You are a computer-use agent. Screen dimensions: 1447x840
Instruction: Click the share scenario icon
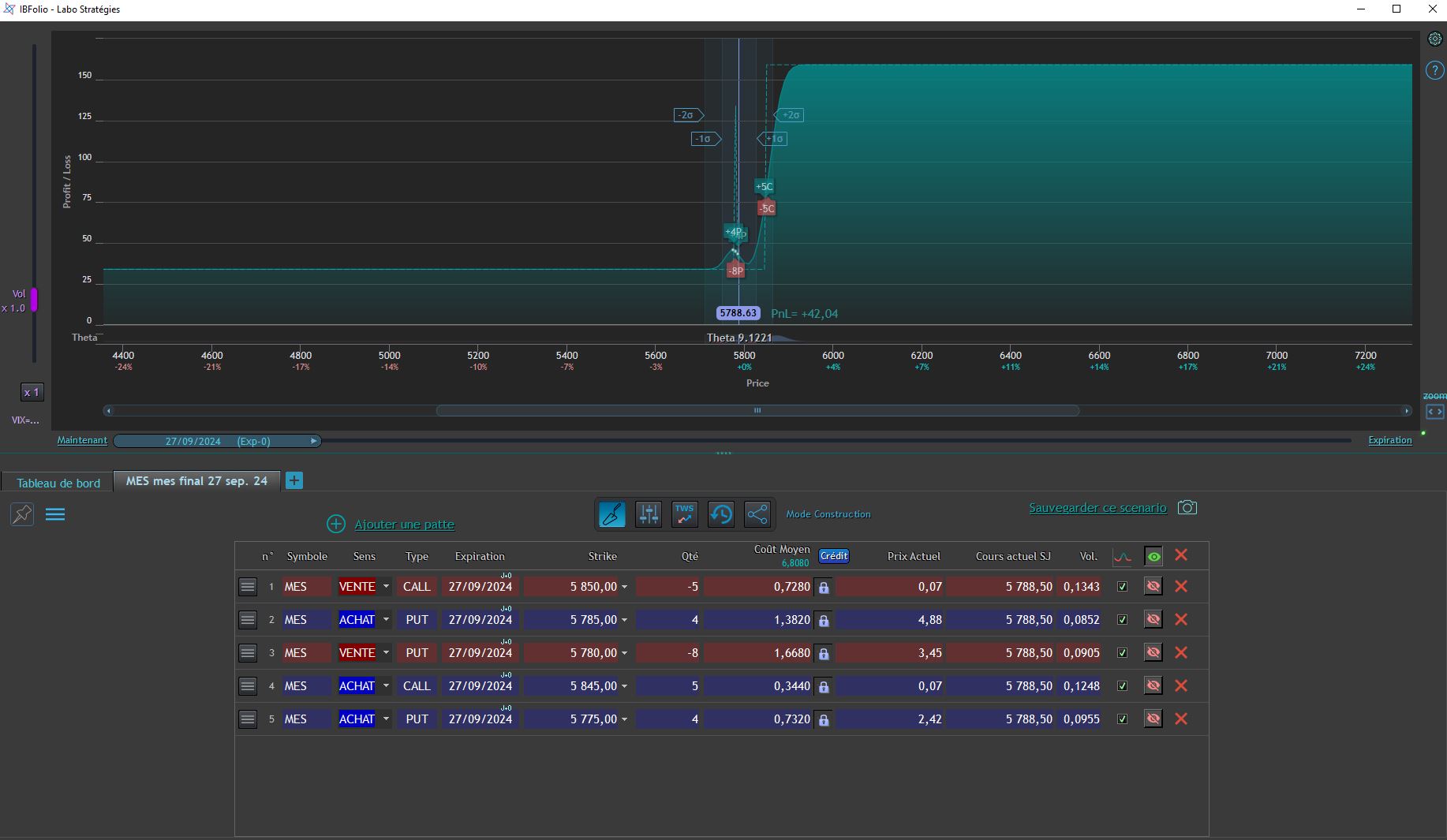point(757,514)
